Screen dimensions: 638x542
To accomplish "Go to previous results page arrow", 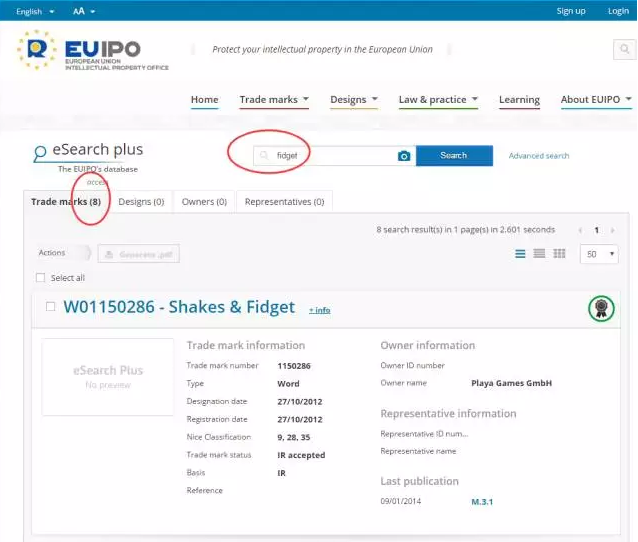I will pos(580,230).
